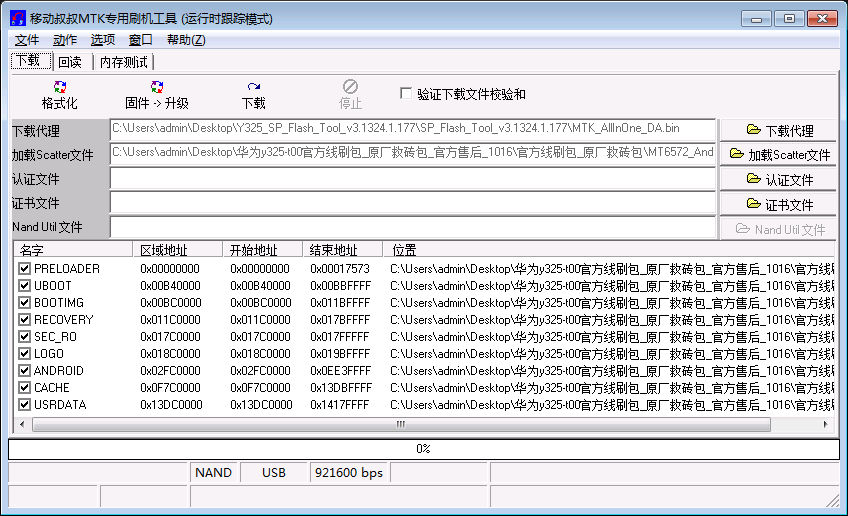Click the Begin Address (开始地址) column header
Screen dimensions: 848x516
tap(262, 250)
